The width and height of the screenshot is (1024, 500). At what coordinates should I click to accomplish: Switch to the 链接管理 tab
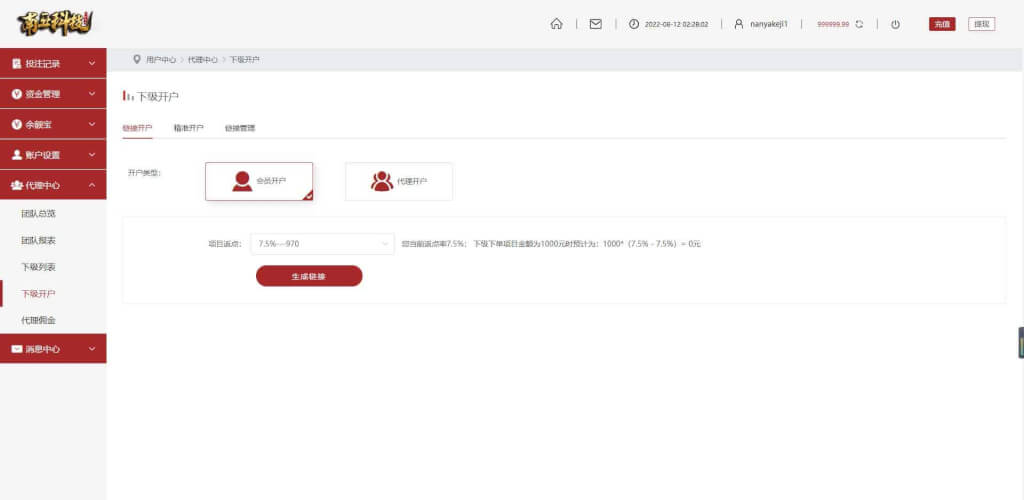pos(240,128)
